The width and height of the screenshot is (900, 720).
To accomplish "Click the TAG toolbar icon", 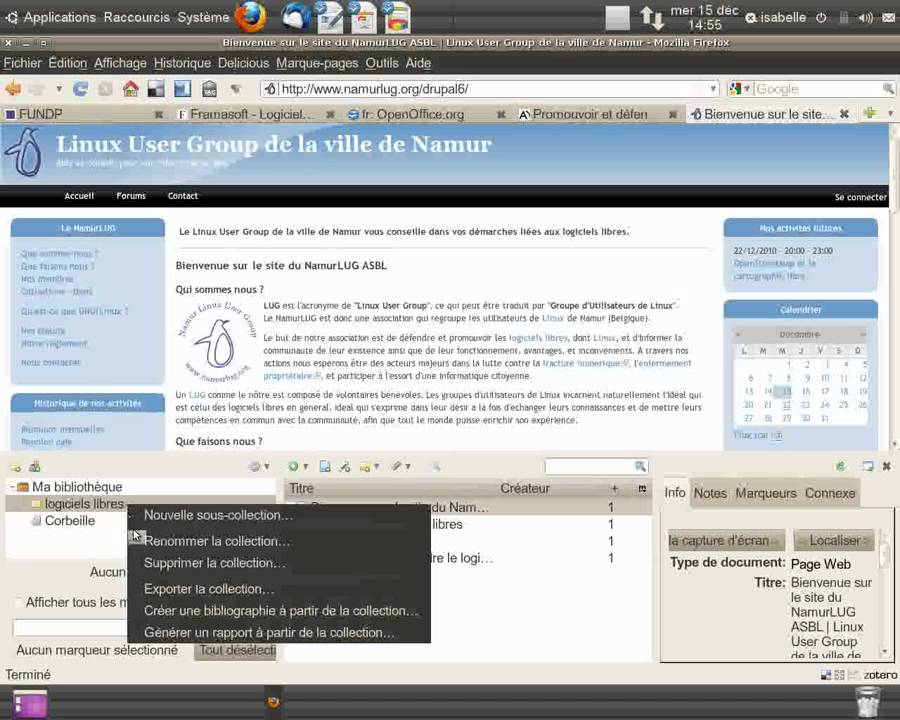I will (x=209, y=89).
